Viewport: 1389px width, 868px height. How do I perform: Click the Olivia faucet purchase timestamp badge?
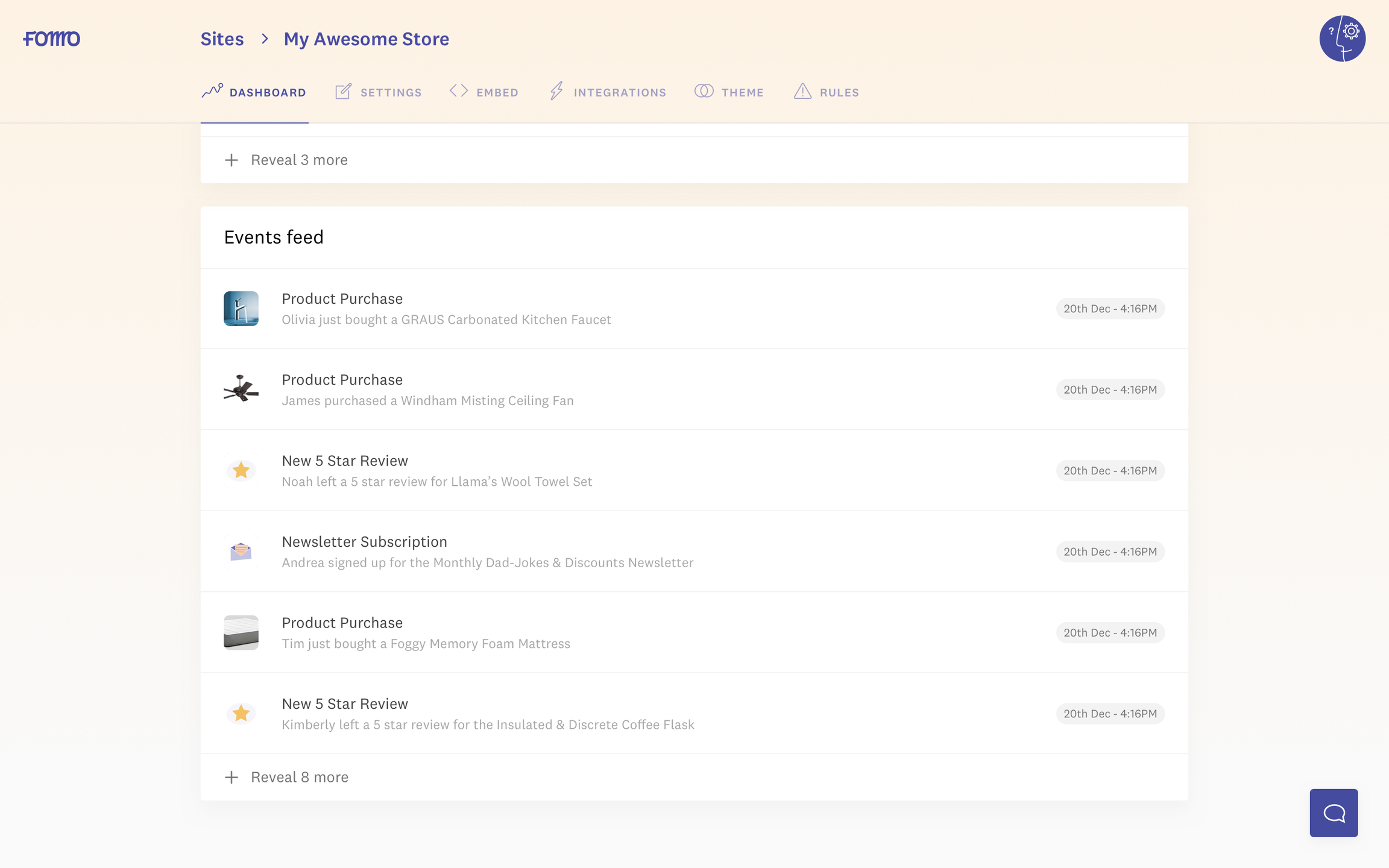(x=1110, y=309)
